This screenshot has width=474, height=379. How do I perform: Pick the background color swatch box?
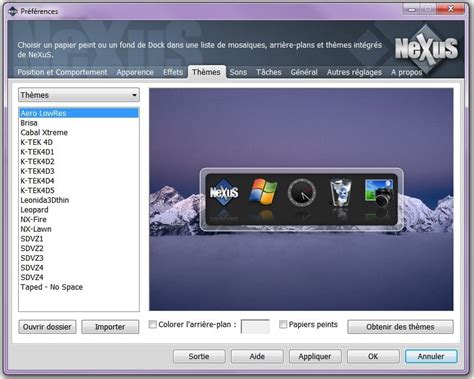[255, 326]
